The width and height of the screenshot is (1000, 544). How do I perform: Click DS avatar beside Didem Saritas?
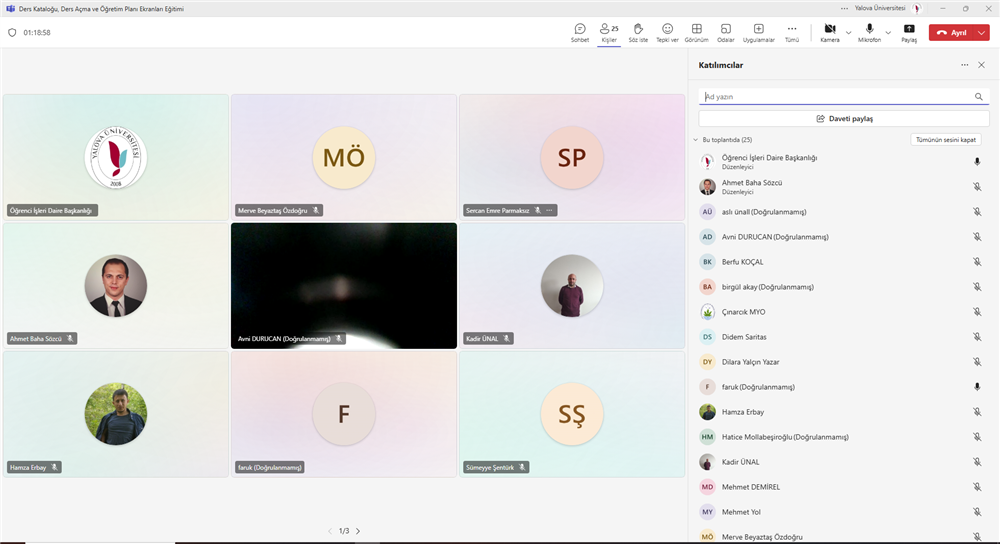[707, 337]
